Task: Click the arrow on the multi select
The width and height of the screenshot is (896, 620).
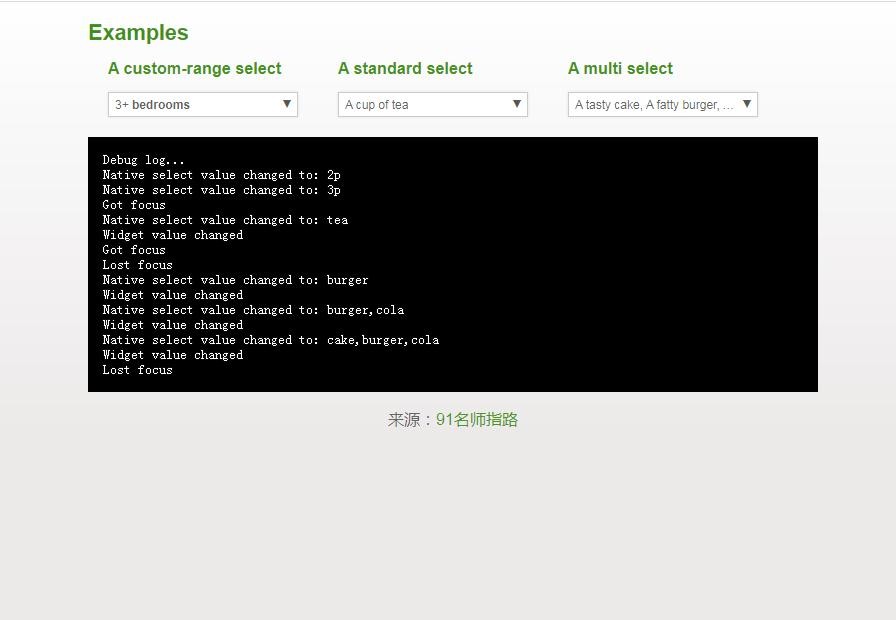Action: point(747,104)
